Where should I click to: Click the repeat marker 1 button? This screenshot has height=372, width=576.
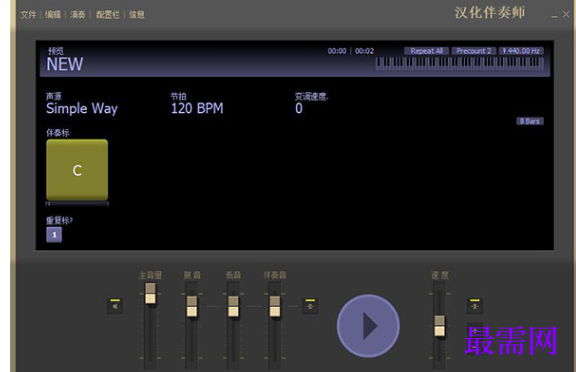pyautogui.click(x=54, y=235)
